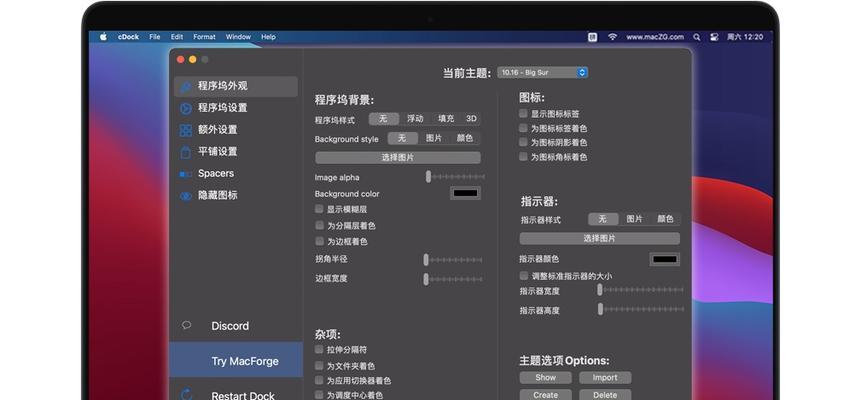Open the cDock menu
The image size is (861, 400).
(x=128, y=37)
